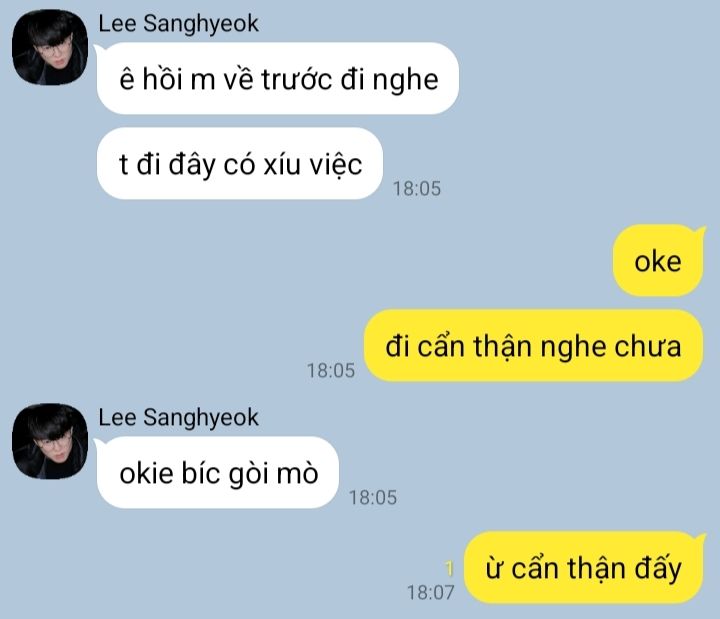Select the message 'ừ cẩn thận đấy'

pyautogui.click(x=584, y=568)
